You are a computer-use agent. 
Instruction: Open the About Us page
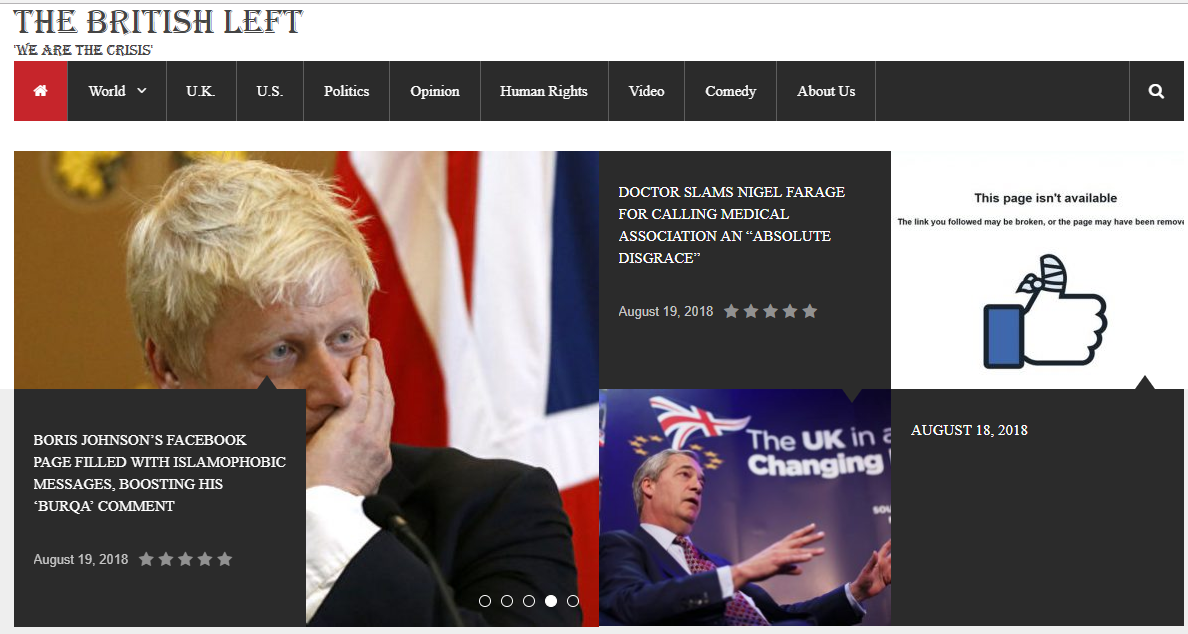coord(826,91)
